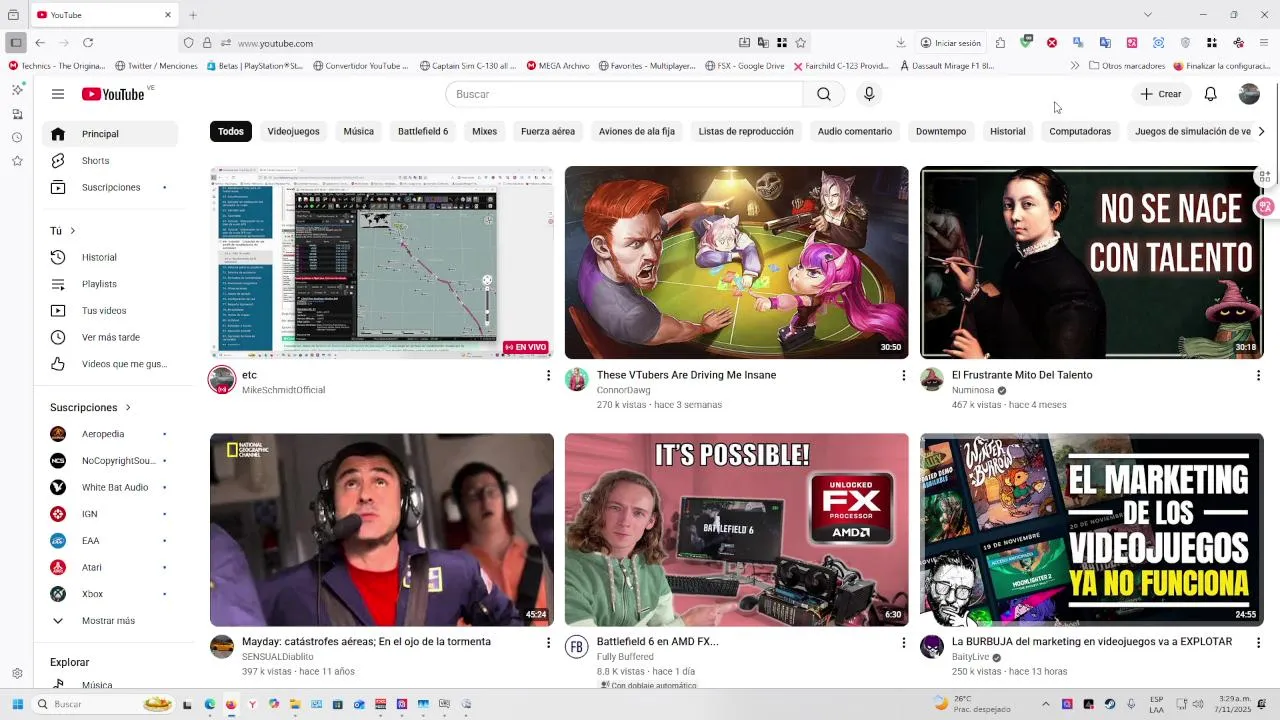Open the Xbox subscription channel
The image size is (1280, 720).
click(x=110, y=594)
